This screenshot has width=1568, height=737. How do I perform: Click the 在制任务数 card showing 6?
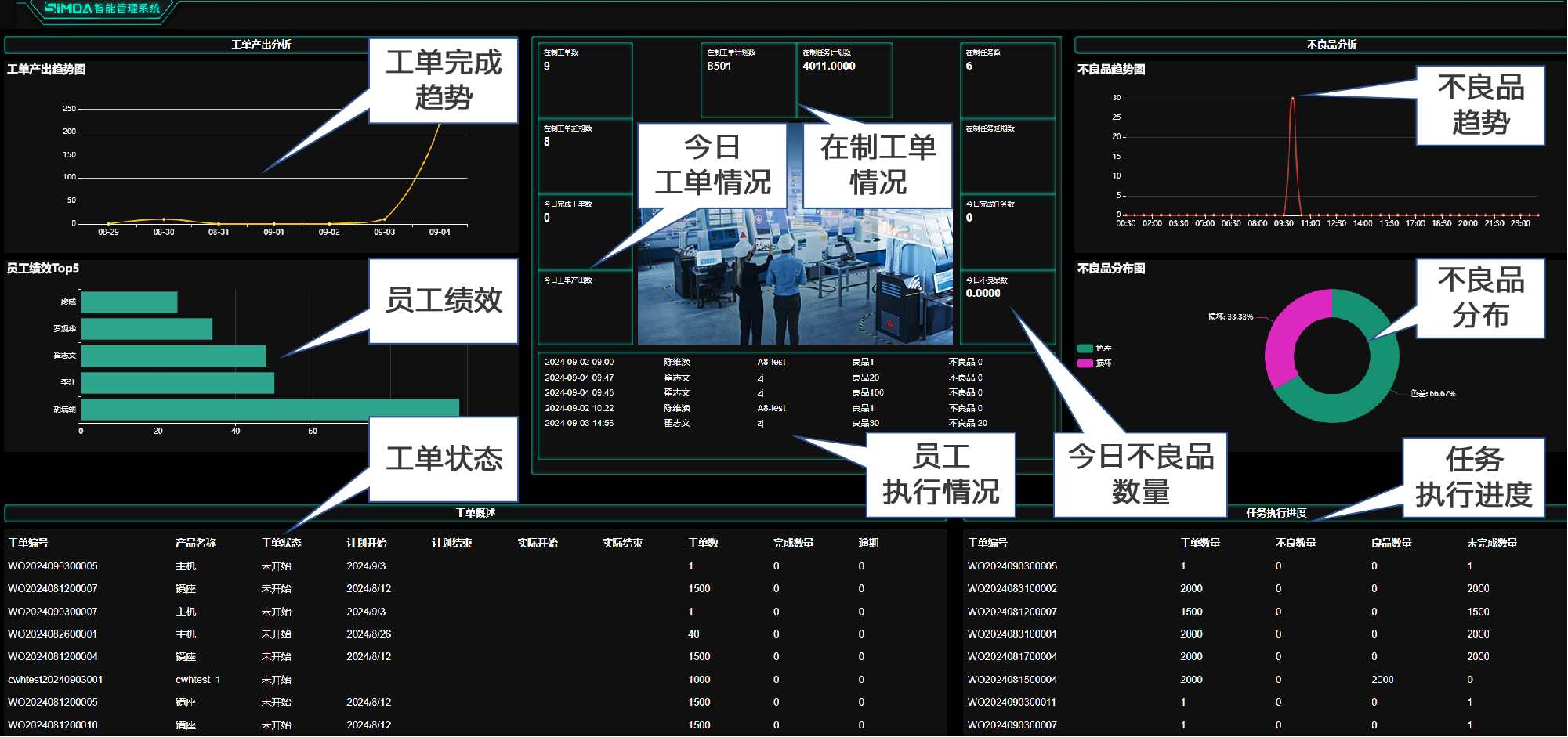[x=1007, y=78]
